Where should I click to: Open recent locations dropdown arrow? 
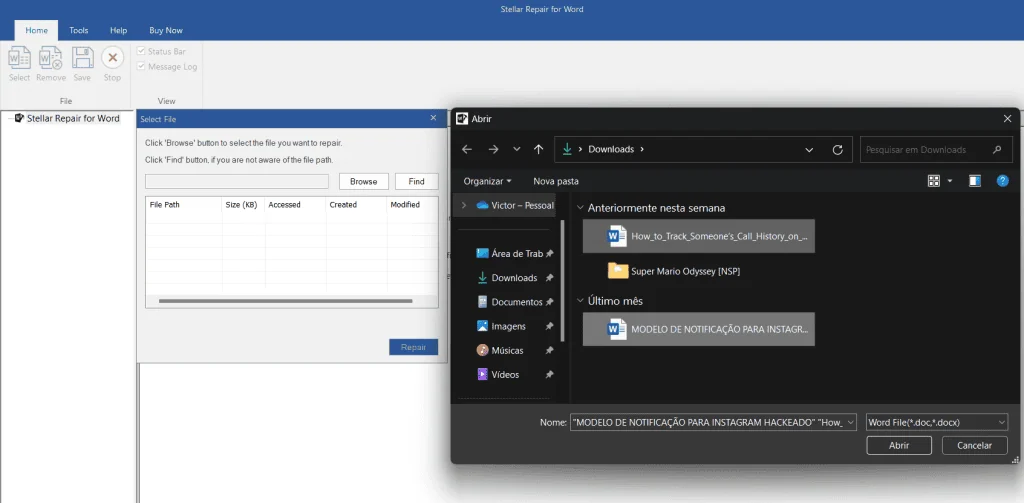517,150
